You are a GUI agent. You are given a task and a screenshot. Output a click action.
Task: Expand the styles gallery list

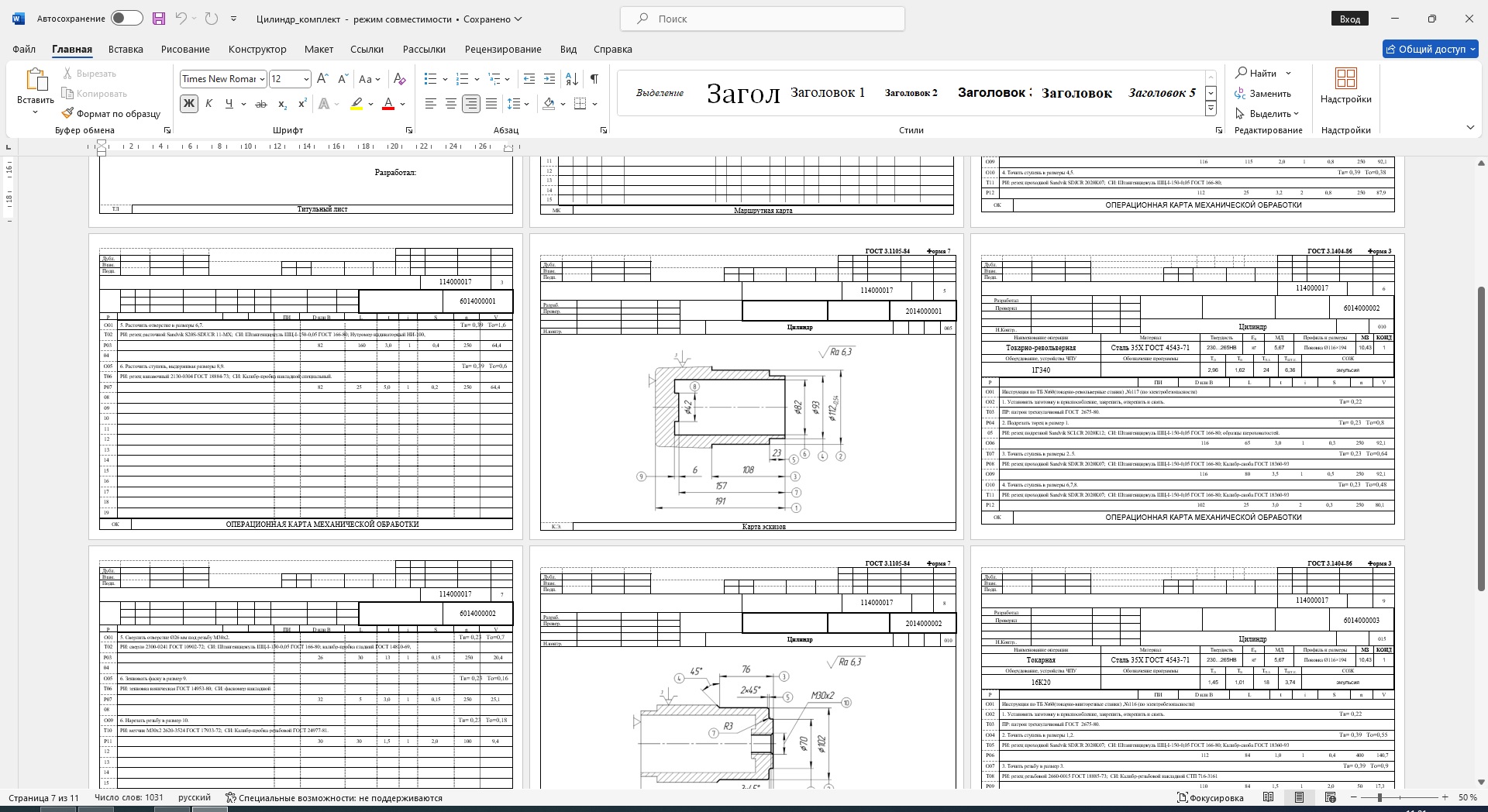coord(1211,109)
